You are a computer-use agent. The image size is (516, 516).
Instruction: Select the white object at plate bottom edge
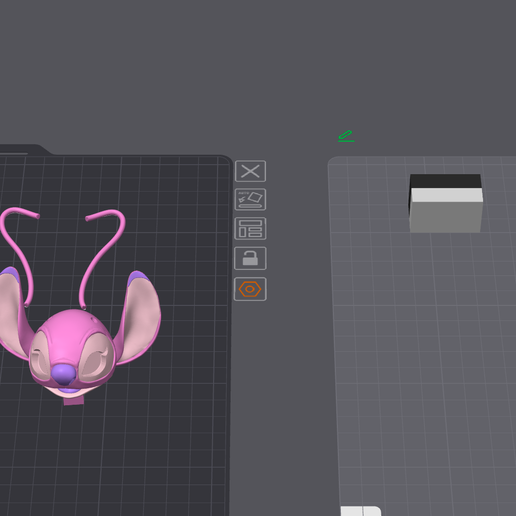click(x=361, y=511)
